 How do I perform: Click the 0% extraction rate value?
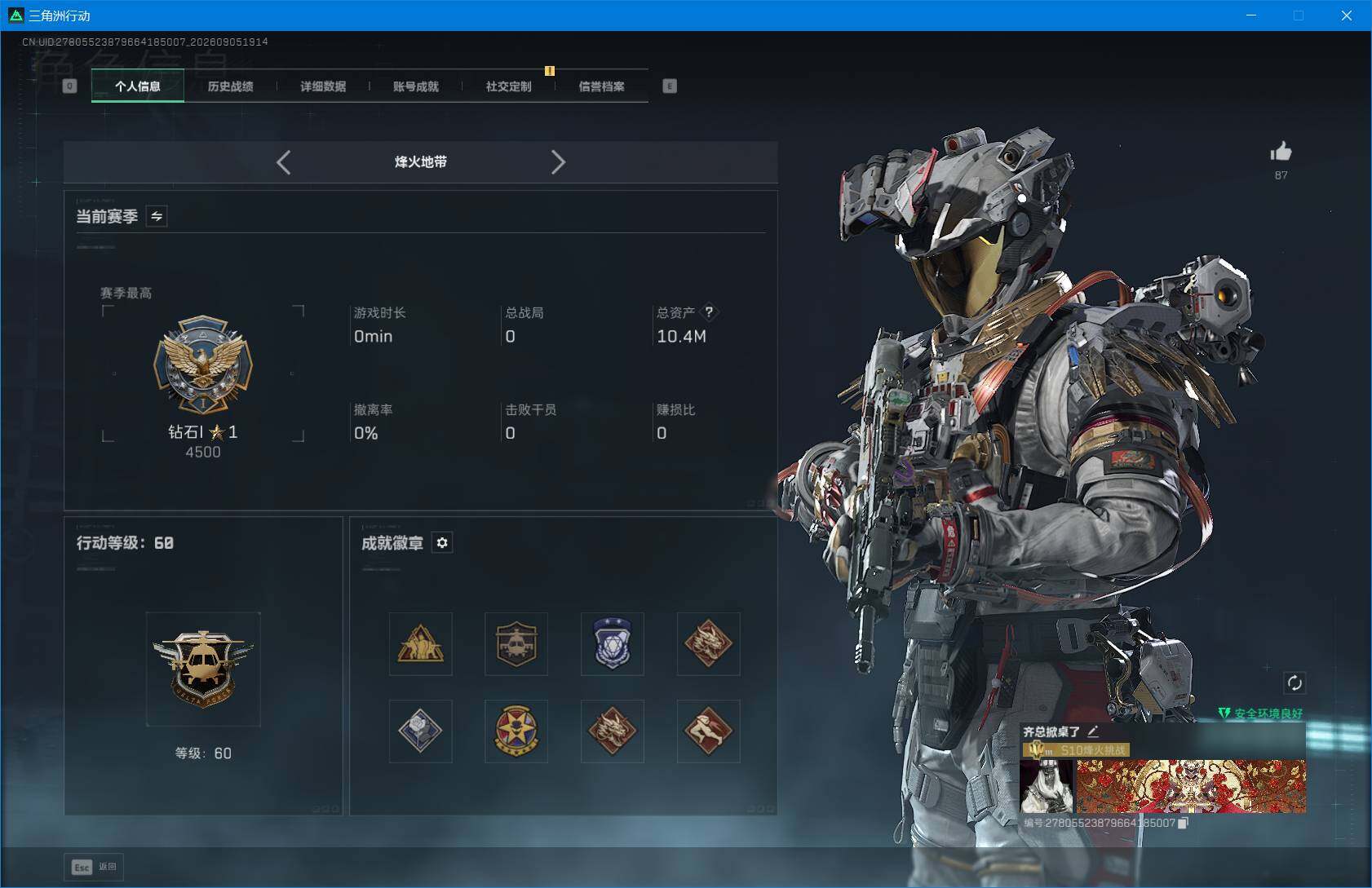click(366, 433)
